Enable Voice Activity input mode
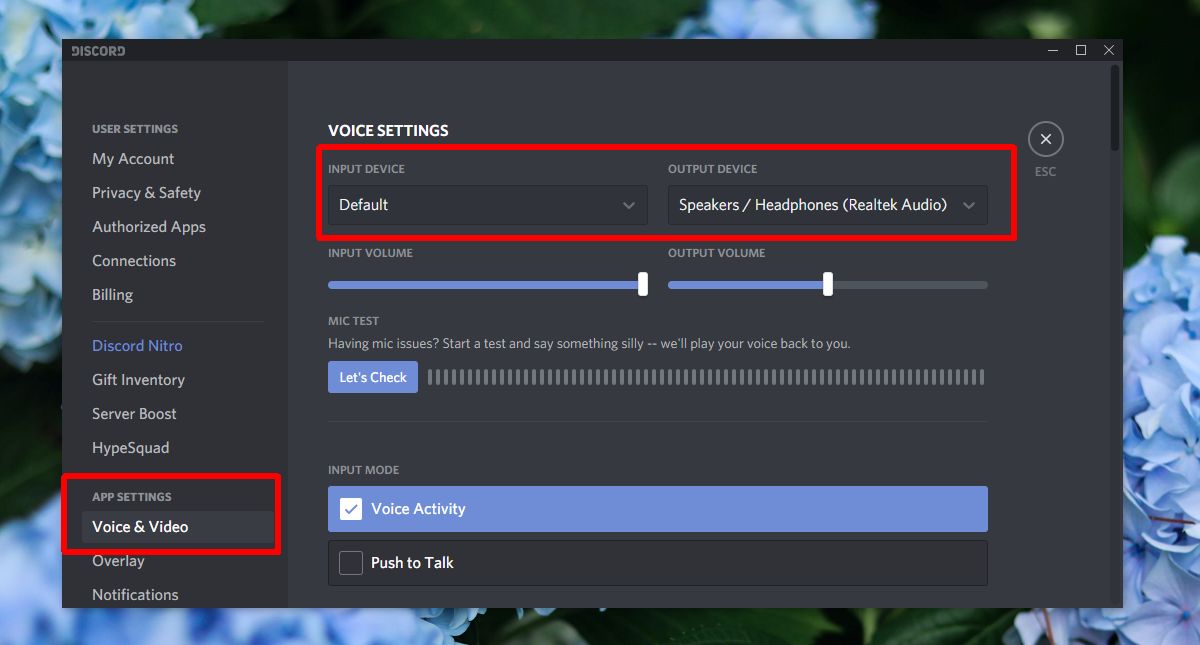Viewport: 1200px width, 645px height. tap(658, 509)
